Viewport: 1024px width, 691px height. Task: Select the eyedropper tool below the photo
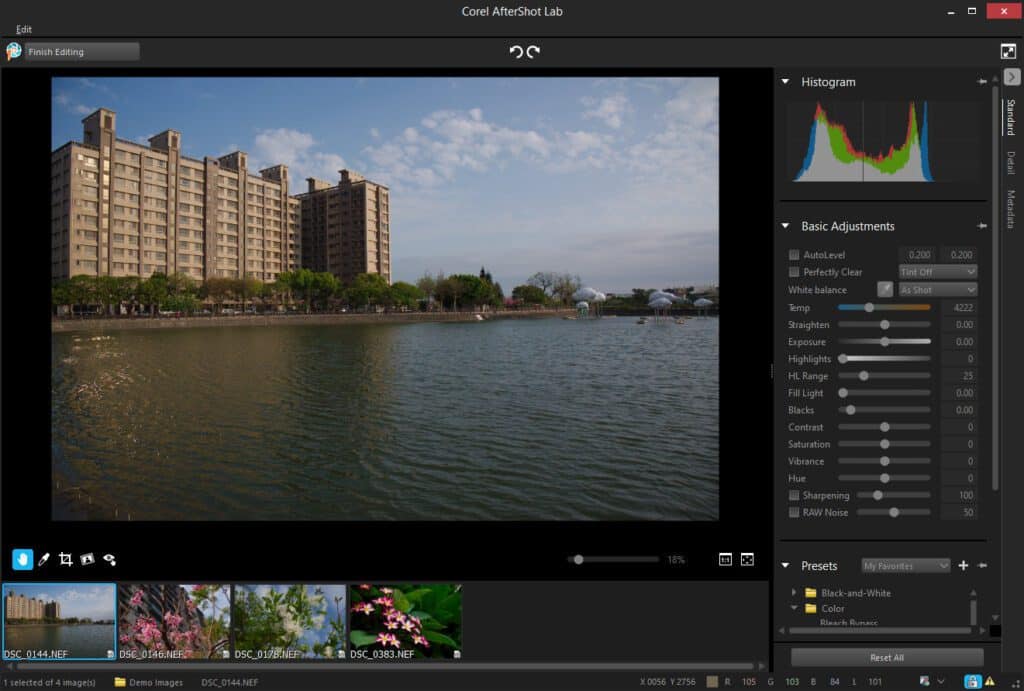pos(44,560)
